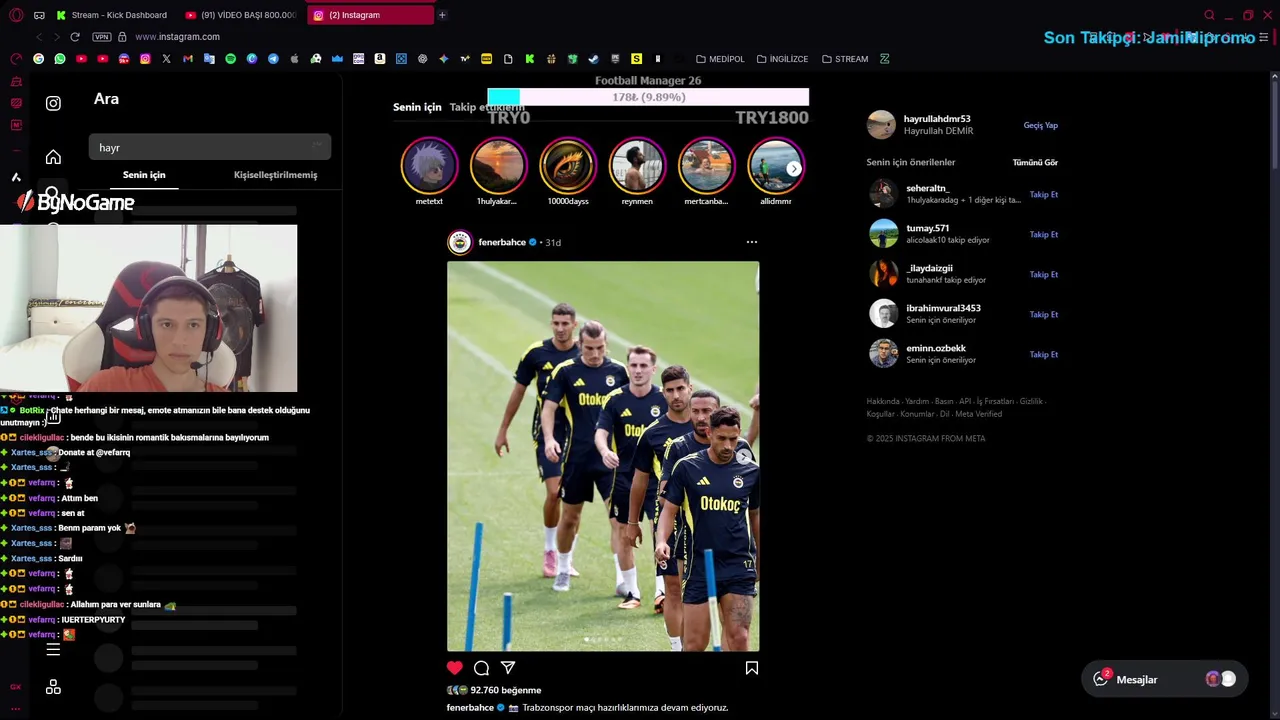
Task: Advance the stories row with next arrow
Action: click(794, 169)
